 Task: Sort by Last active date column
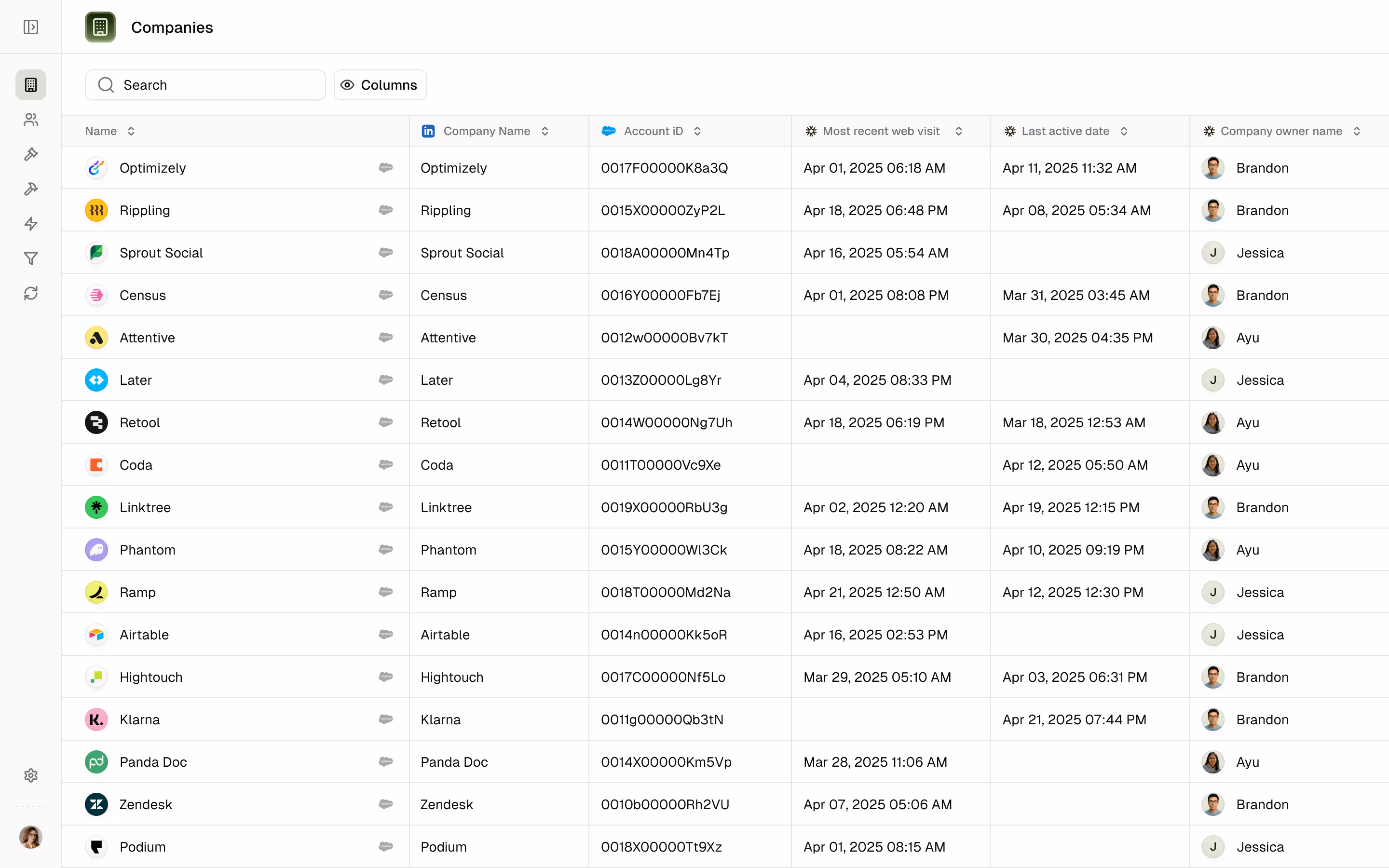tap(1066, 131)
